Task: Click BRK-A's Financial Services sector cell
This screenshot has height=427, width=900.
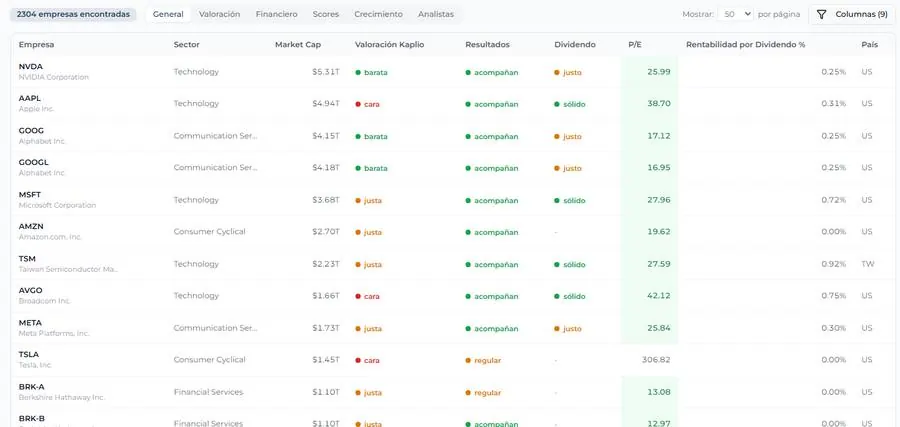Action: coord(208,392)
